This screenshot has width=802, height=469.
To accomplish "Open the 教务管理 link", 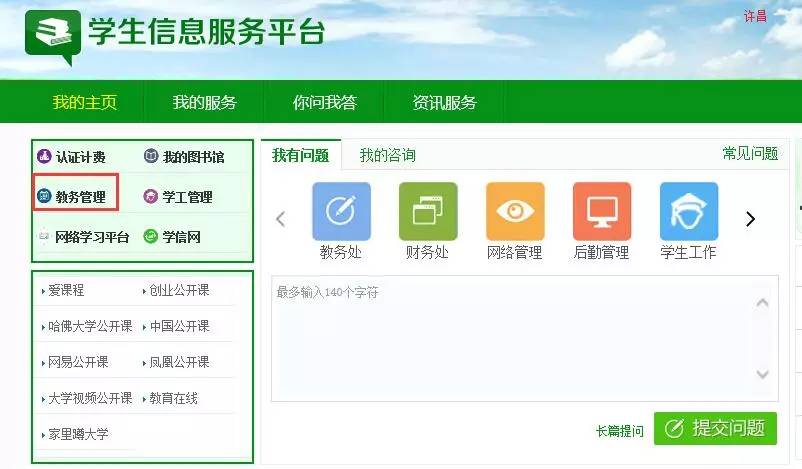I will coord(81,197).
